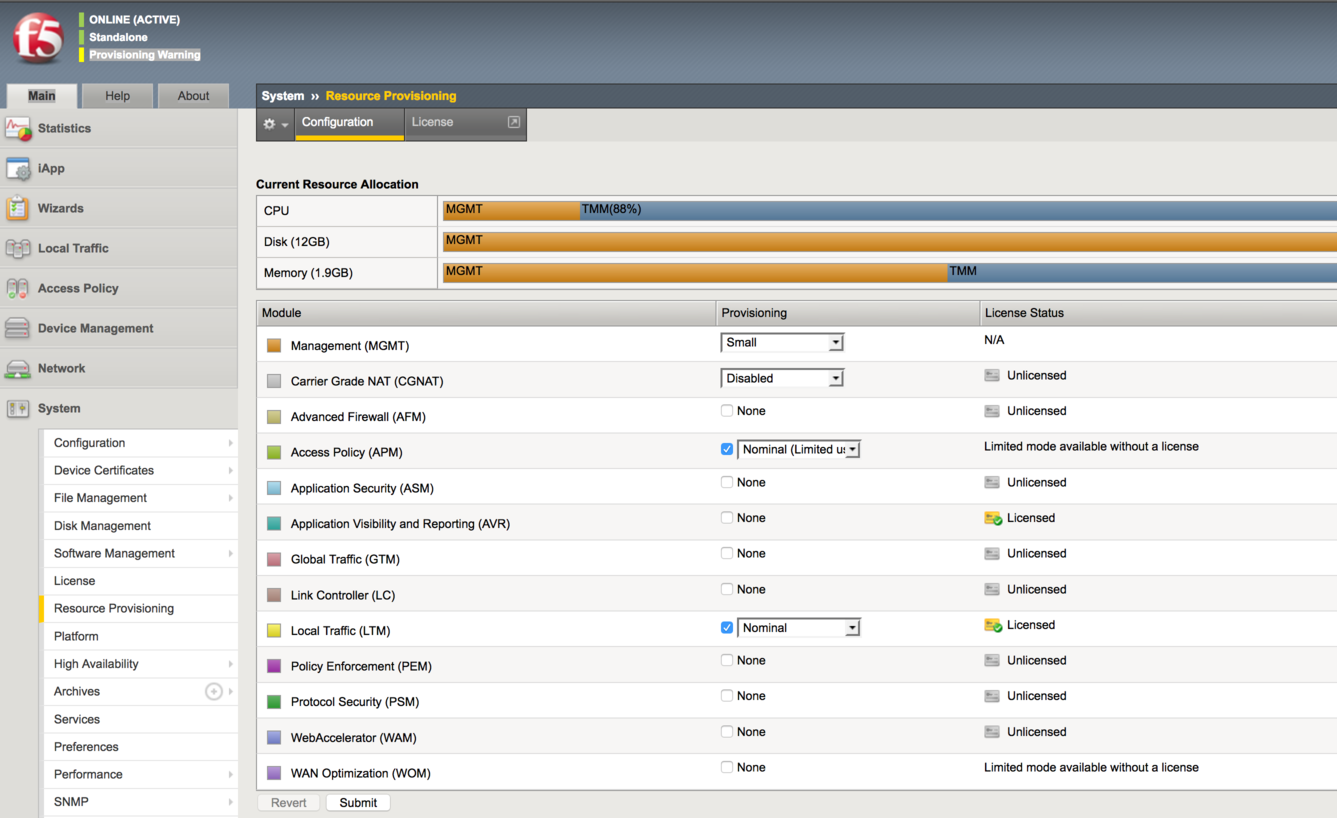The width and height of the screenshot is (1337, 818).
Task: Click the AVR Licensed status icon
Action: tap(993, 518)
